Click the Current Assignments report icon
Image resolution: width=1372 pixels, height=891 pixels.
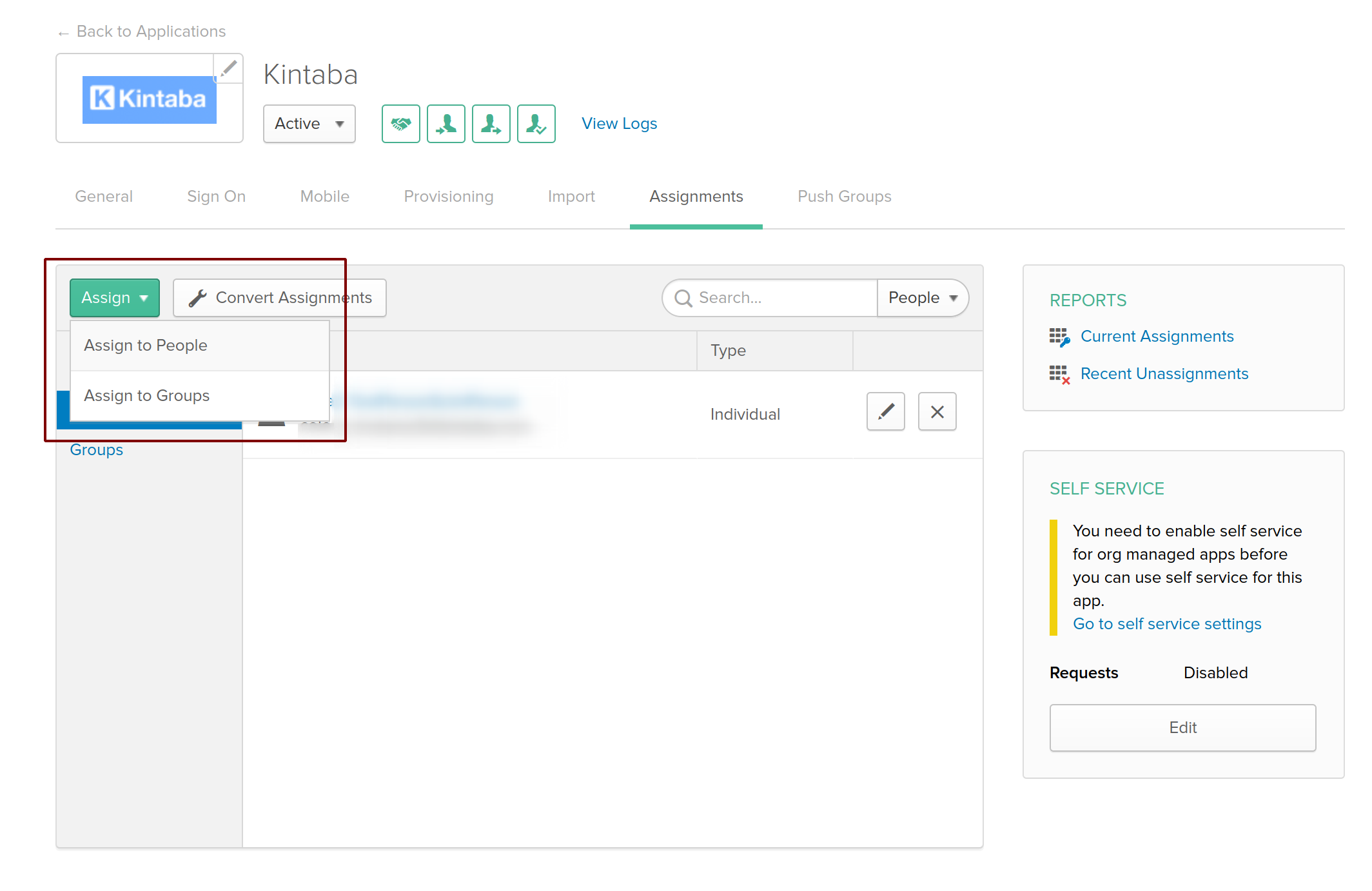coord(1059,337)
